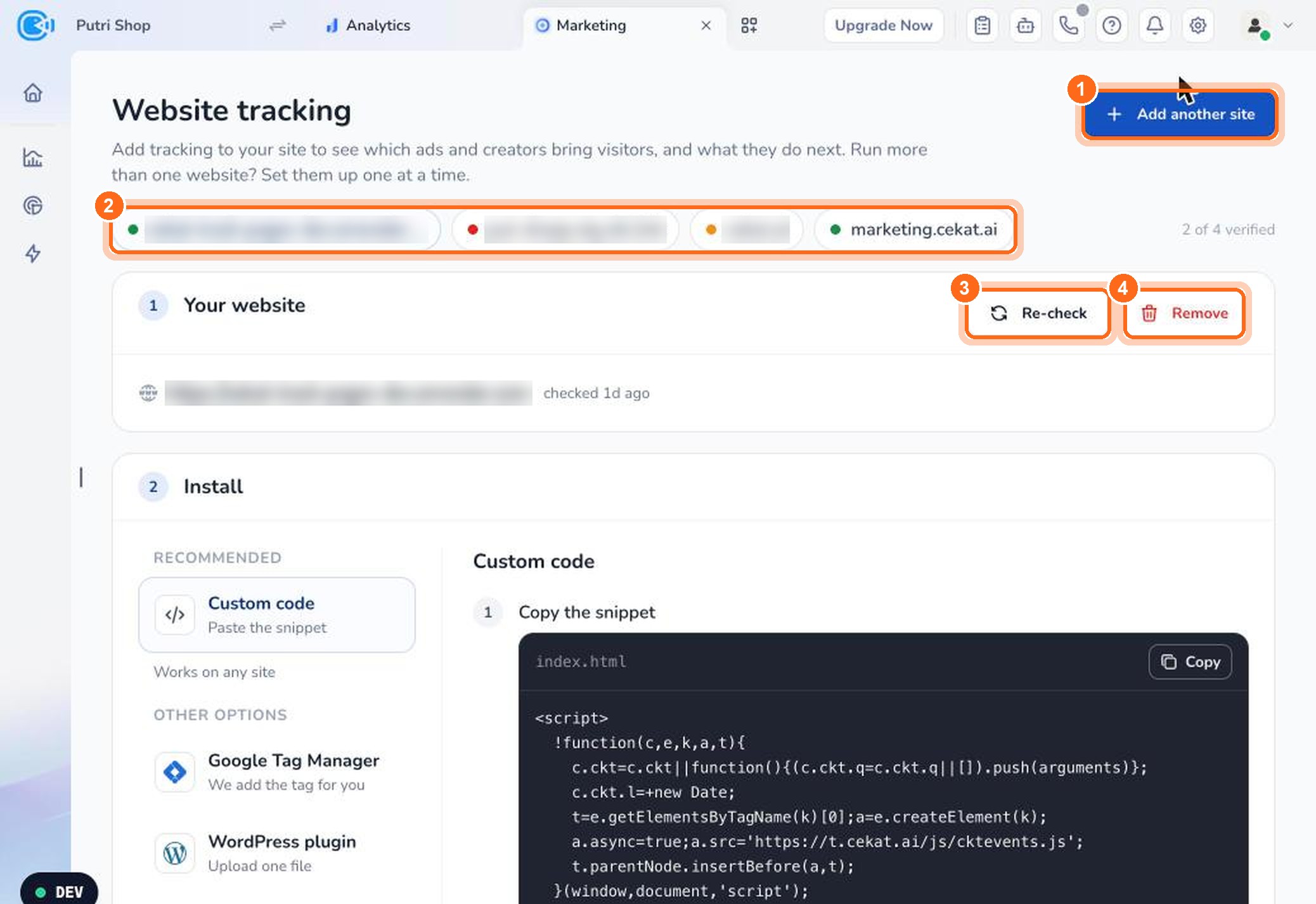Click Upgrade Now button
This screenshot has height=904, width=1316.
coord(883,25)
